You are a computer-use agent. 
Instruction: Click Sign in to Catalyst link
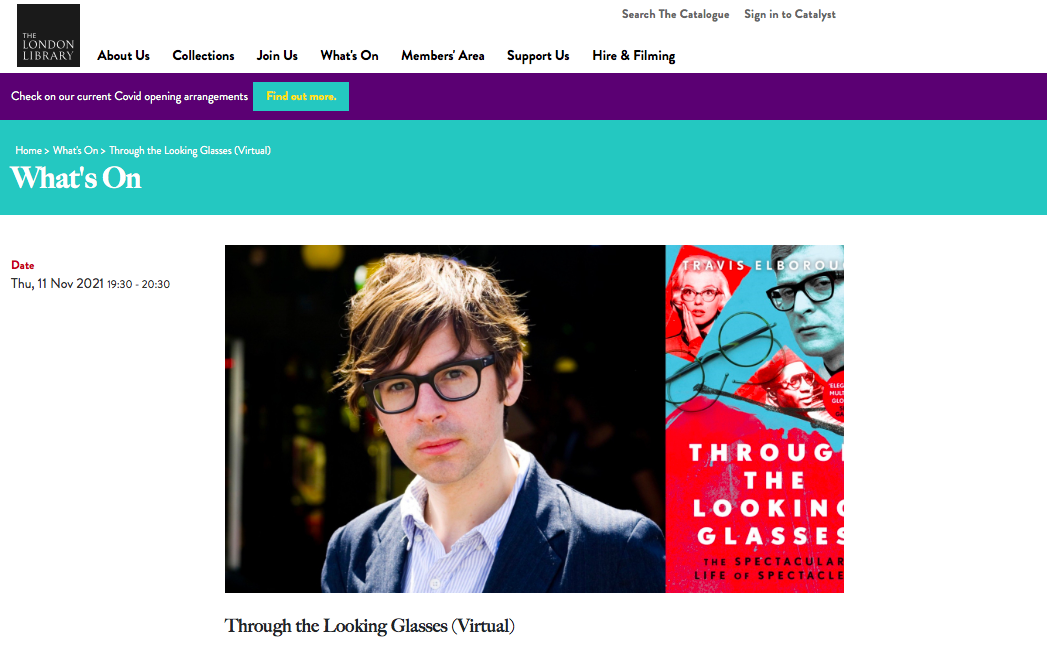(790, 14)
